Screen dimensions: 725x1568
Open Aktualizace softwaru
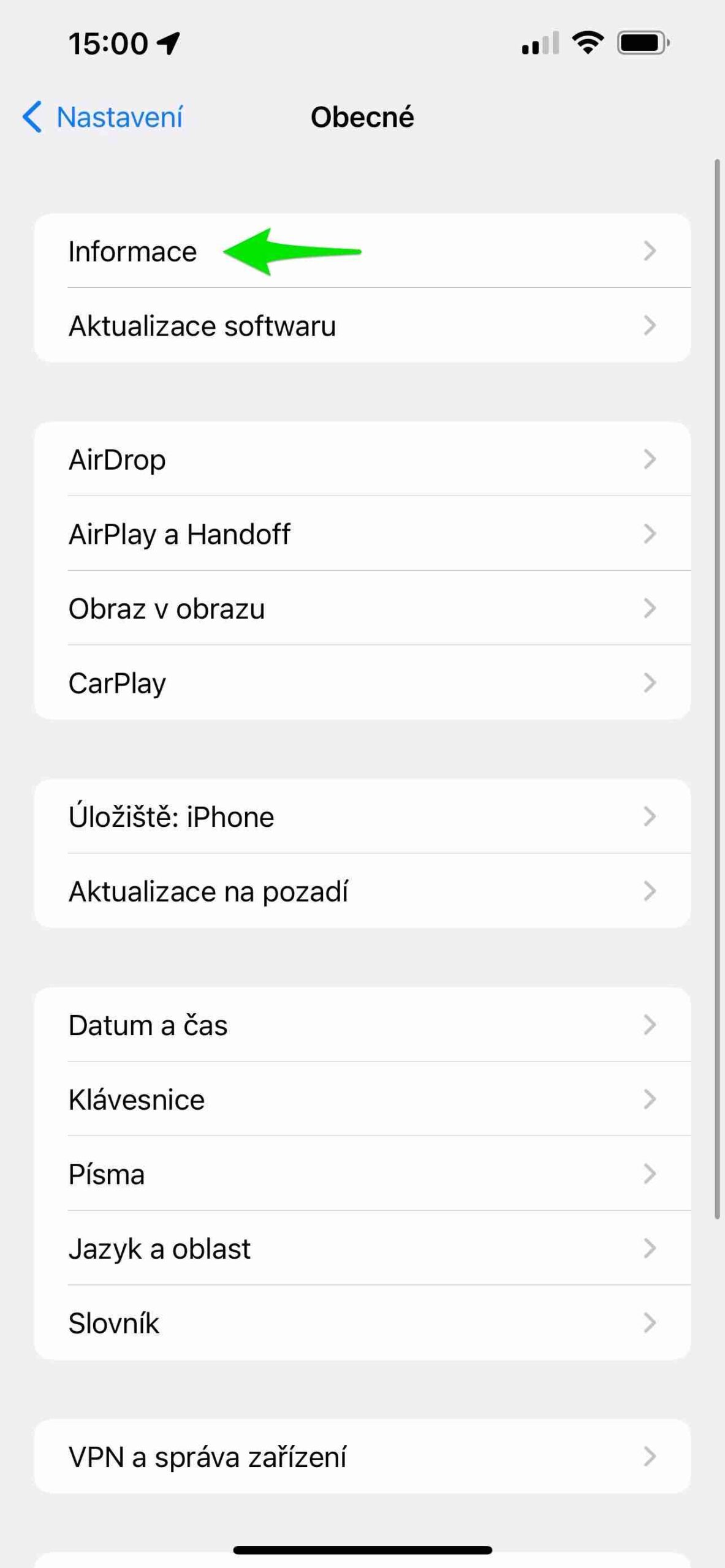pyautogui.click(x=202, y=325)
